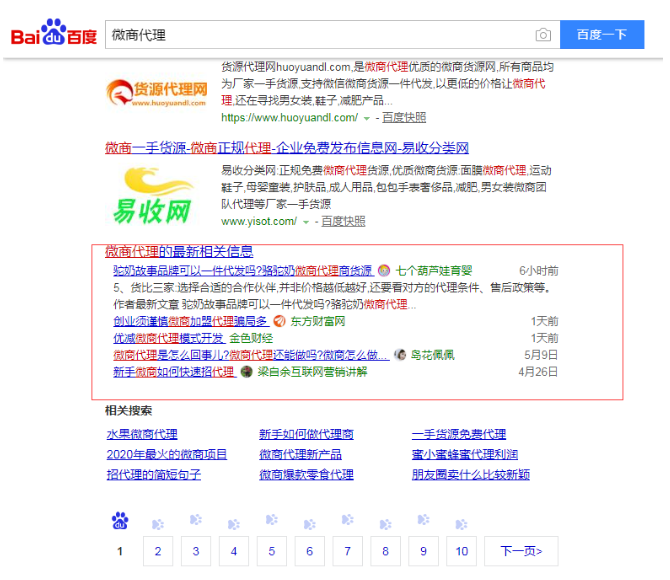This screenshot has height=580, width=670.
Task: Click the paw icon above page 8
Action: pos(385,524)
